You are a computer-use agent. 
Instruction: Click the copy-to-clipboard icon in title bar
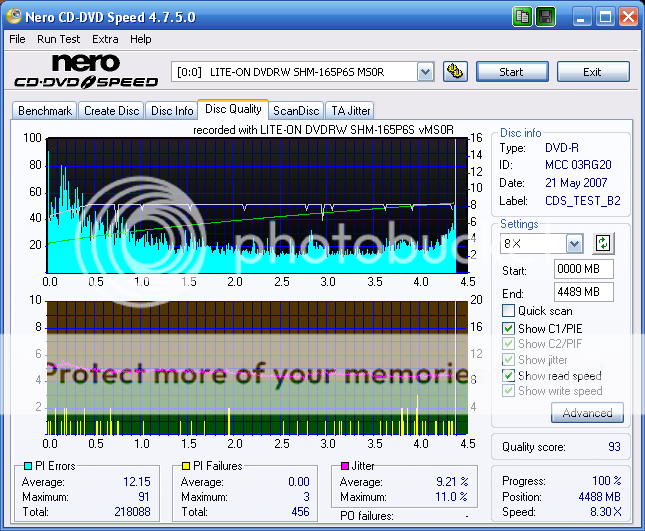(523, 17)
